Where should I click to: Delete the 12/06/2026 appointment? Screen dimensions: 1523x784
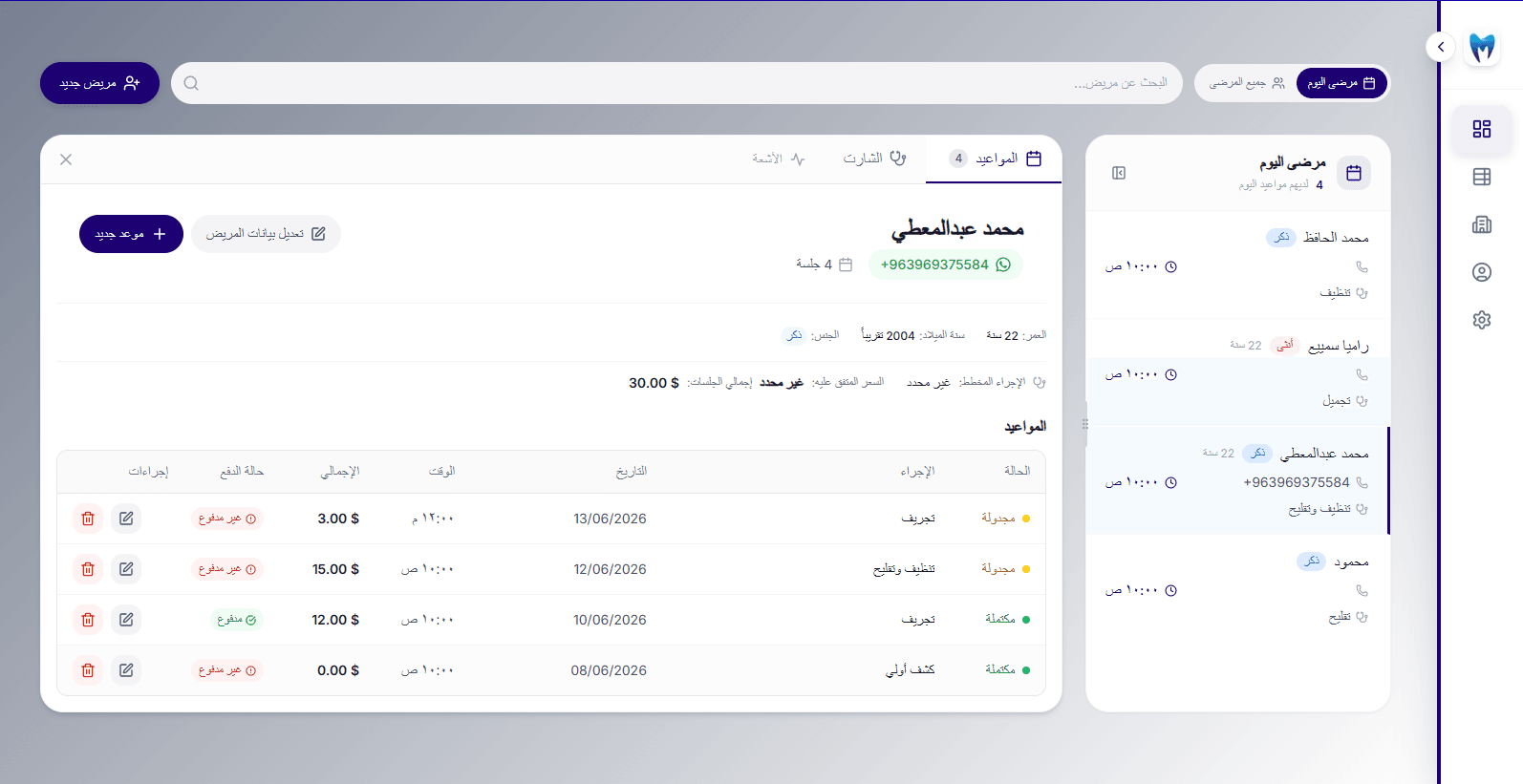click(x=88, y=569)
